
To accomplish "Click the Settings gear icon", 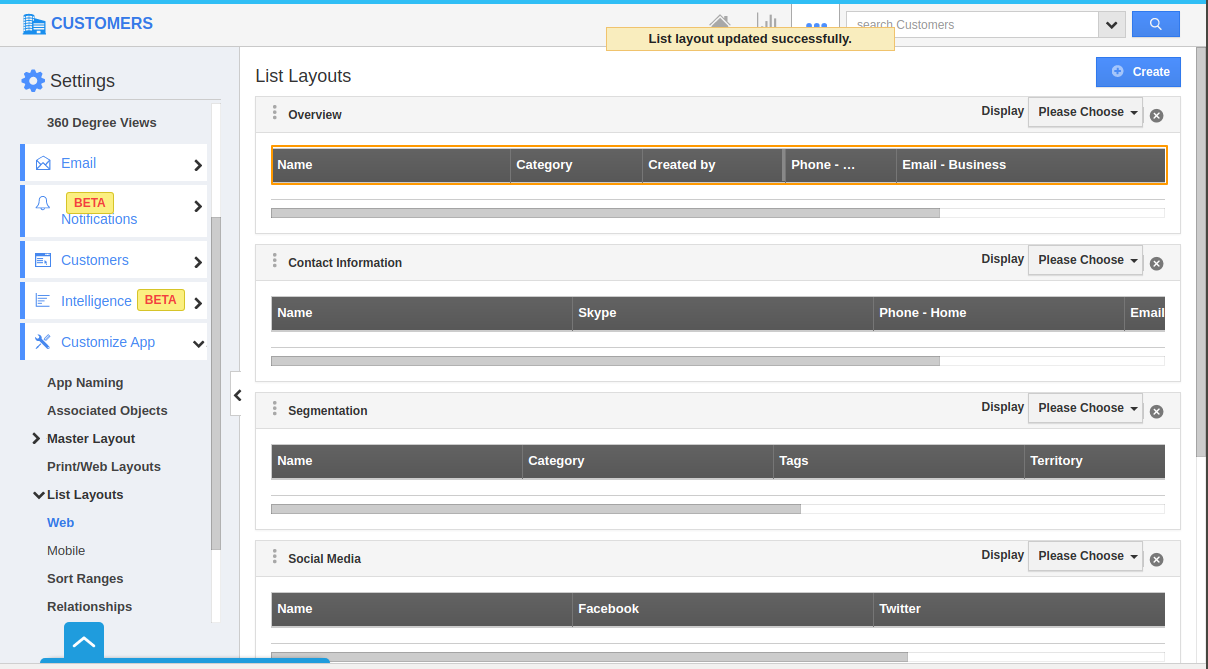I will (31, 81).
